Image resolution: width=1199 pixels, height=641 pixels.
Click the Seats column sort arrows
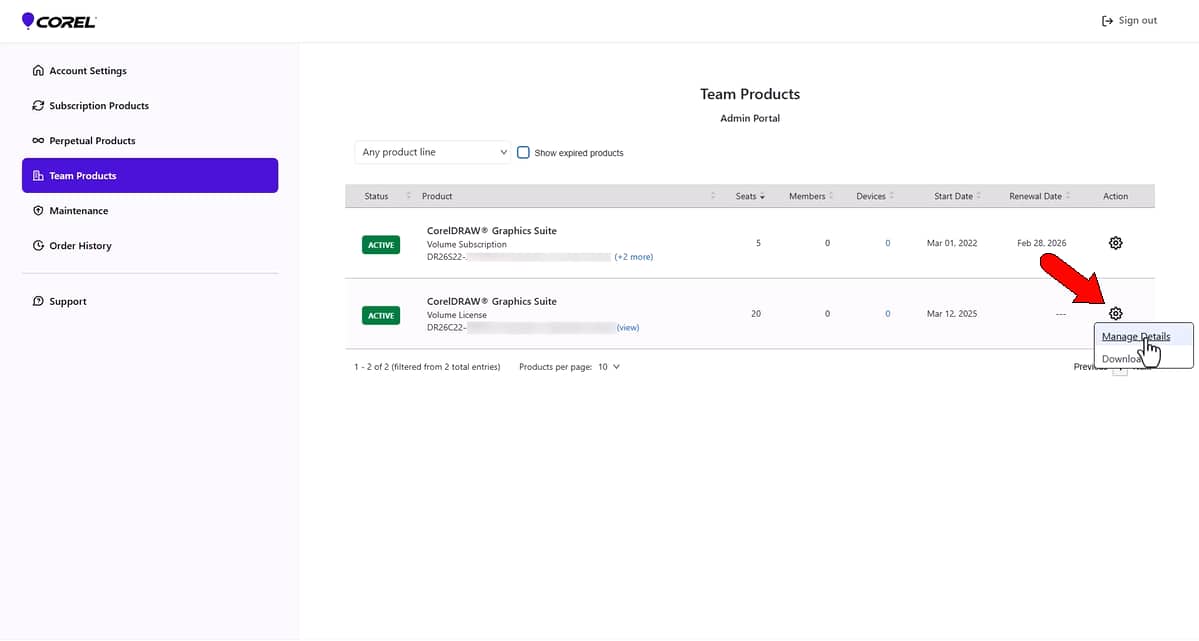pyautogui.click(x=764, y=196)
